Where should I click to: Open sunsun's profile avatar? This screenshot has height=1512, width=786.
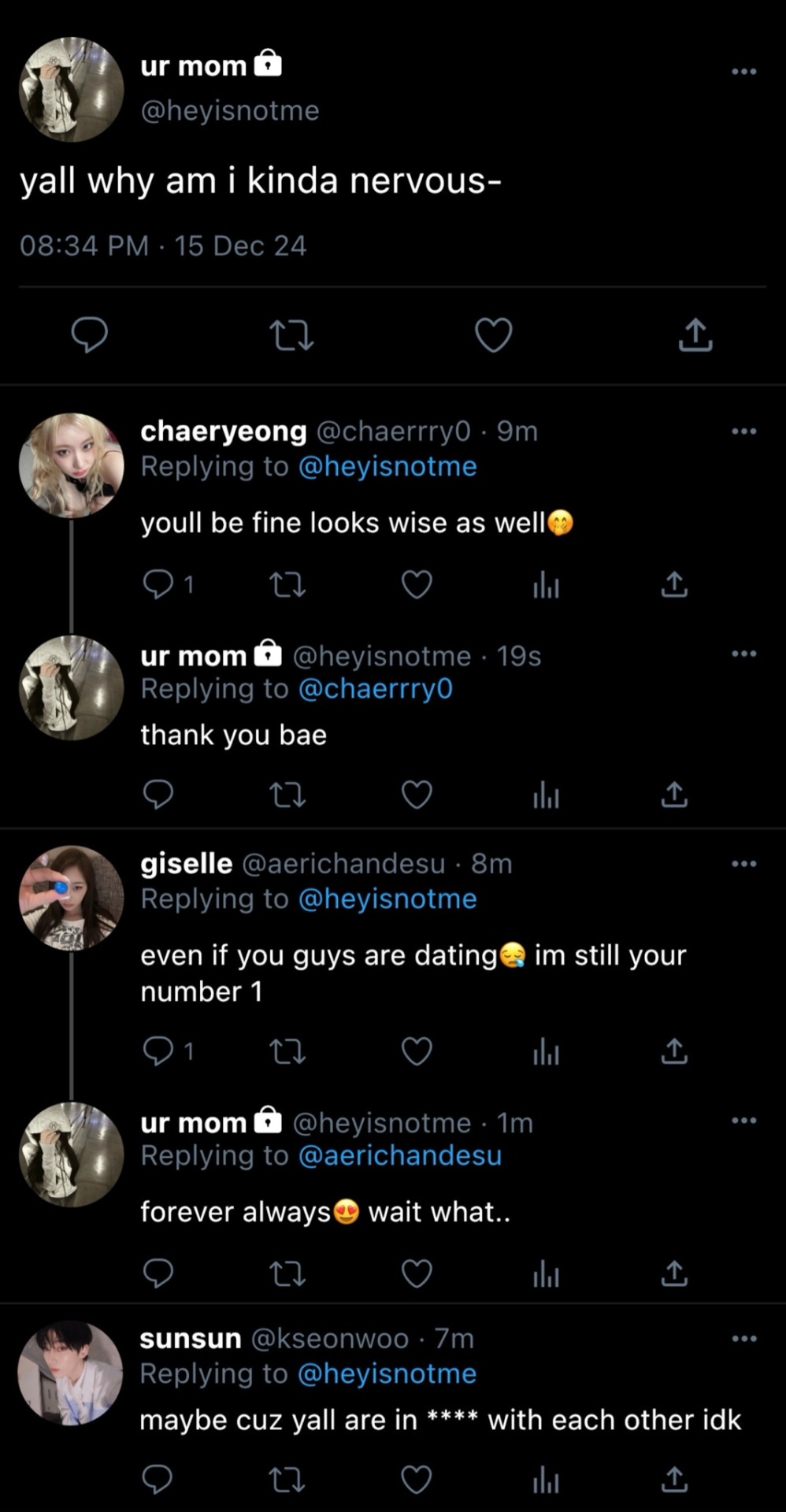72,1373
